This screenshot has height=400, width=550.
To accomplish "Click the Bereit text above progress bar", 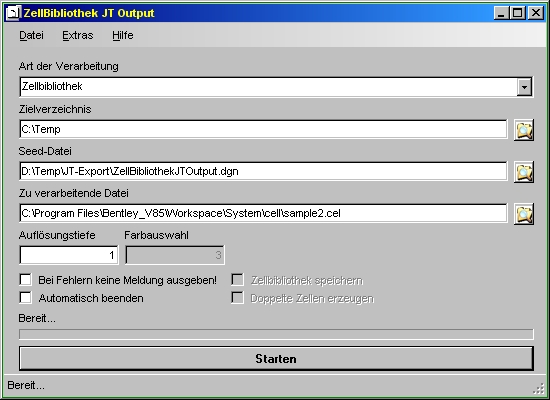I will point(37,318).
